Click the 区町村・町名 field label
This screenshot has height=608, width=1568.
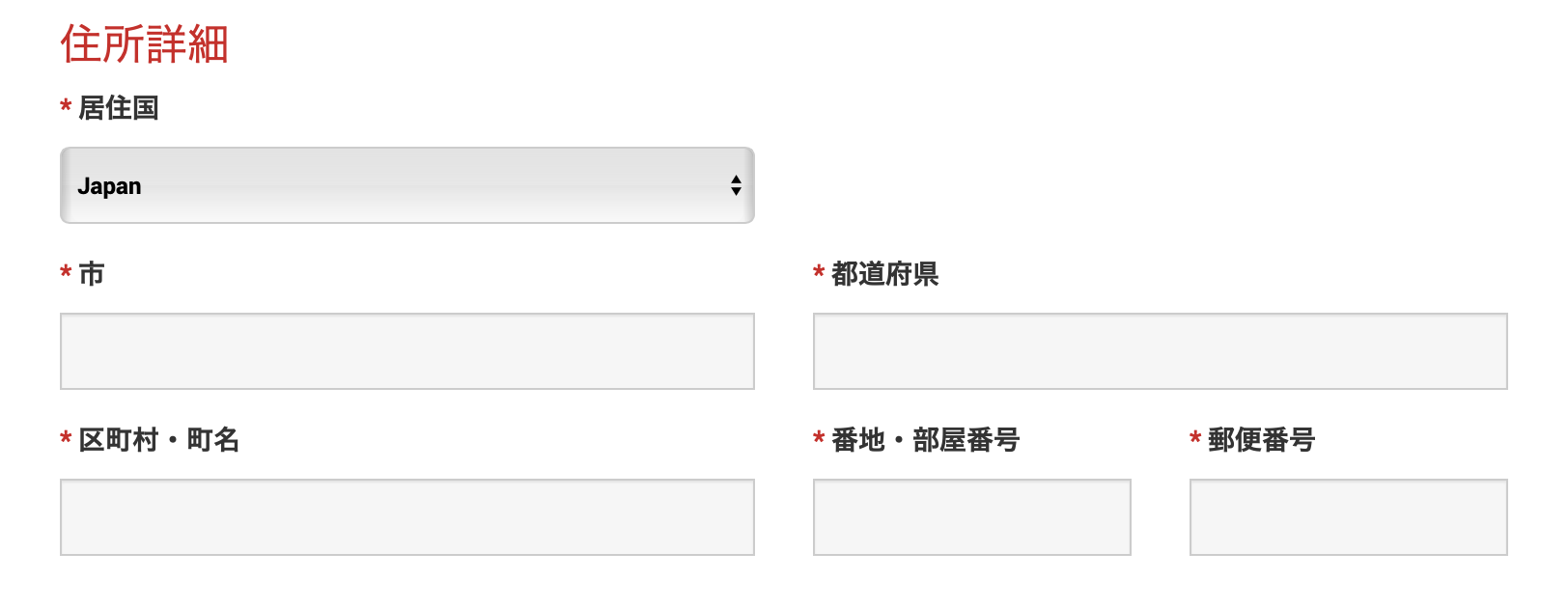[x=159, y=440]
